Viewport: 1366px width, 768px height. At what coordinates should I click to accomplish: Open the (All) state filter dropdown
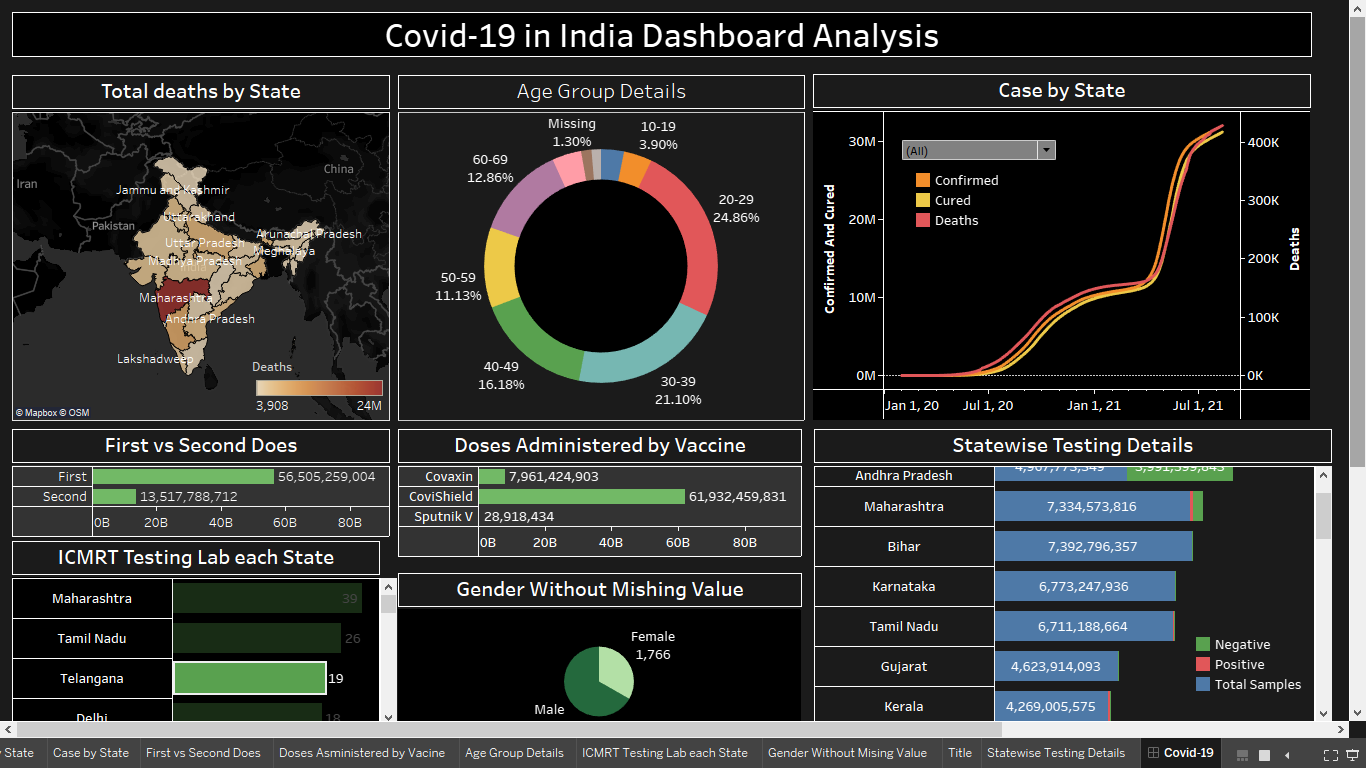tap(978, 150)
